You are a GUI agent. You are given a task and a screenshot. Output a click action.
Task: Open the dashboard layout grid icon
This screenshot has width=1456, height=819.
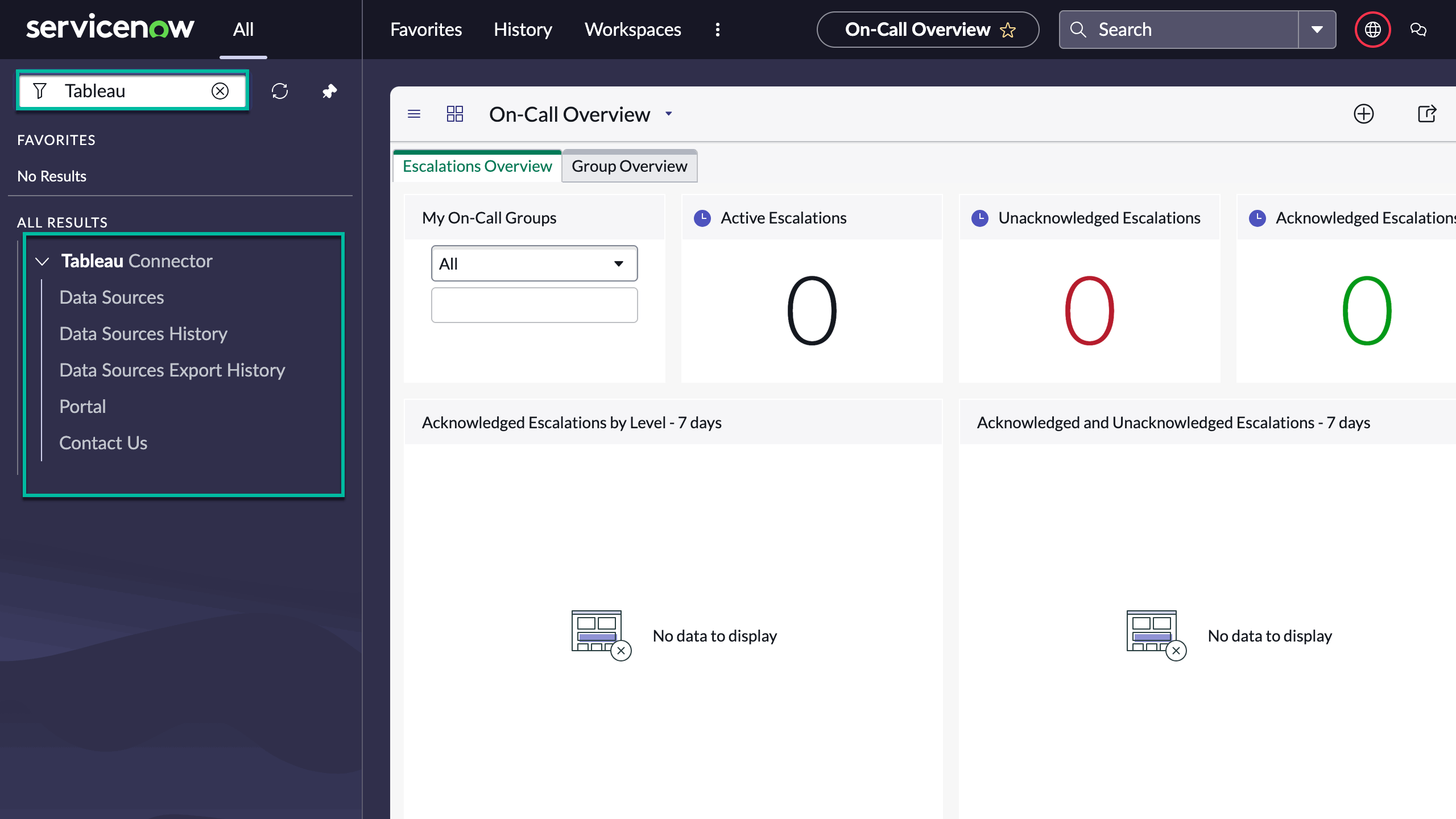click(x=454, y=114)
